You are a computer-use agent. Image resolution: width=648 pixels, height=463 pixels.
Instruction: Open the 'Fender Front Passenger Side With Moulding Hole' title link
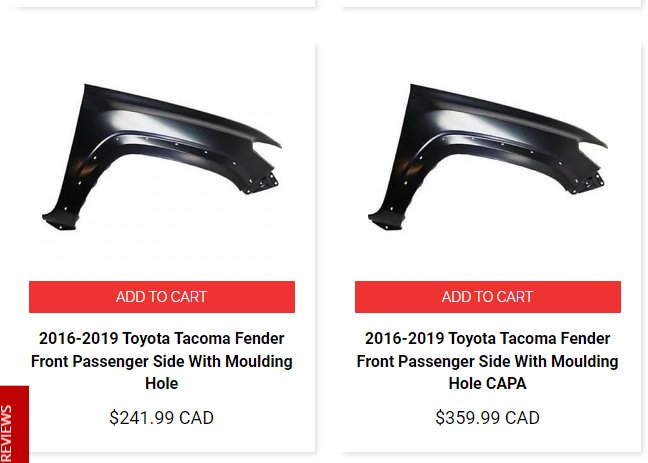(x=162, y=361)
